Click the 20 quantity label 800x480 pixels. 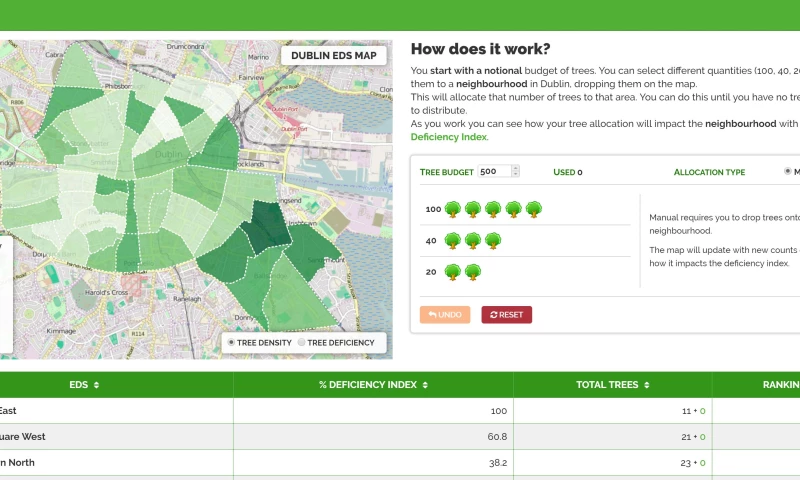tap(431, 272)
